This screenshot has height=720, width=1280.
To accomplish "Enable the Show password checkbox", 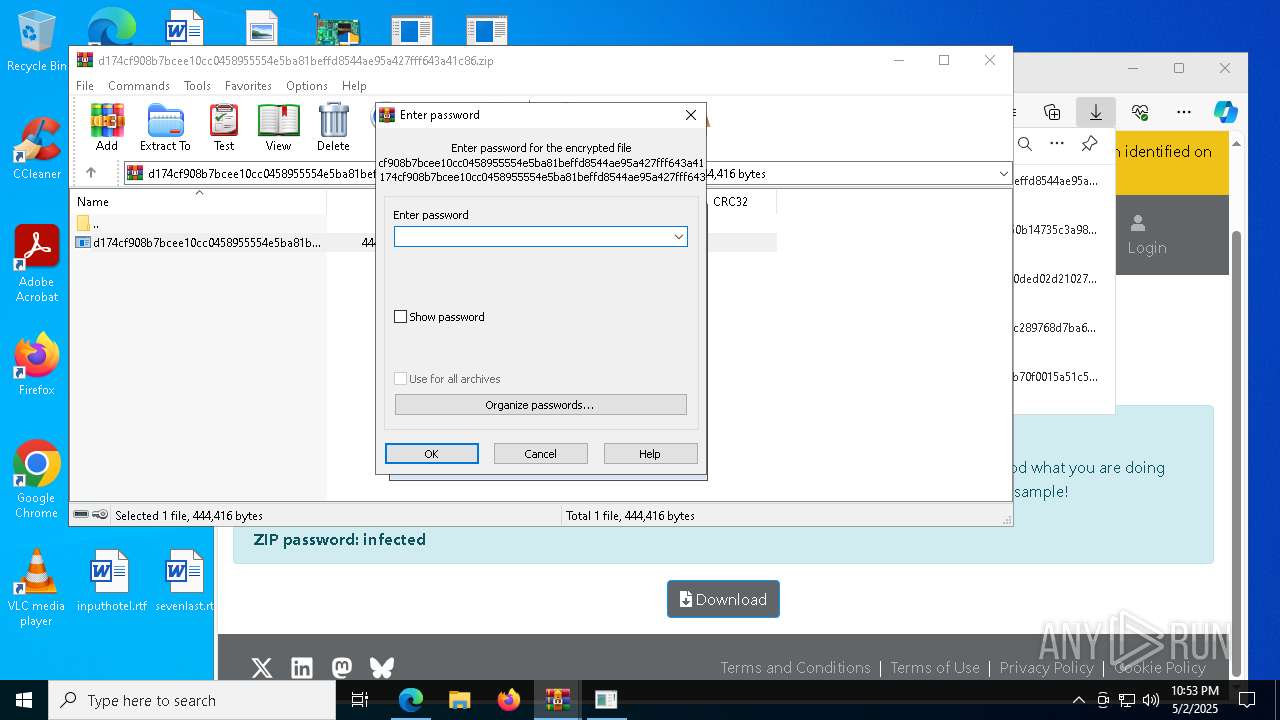I will coord(401,317).
